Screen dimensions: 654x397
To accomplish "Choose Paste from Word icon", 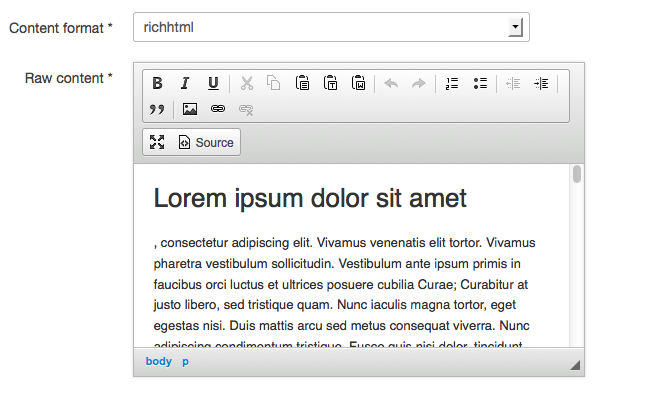I will tap(358, 83).
